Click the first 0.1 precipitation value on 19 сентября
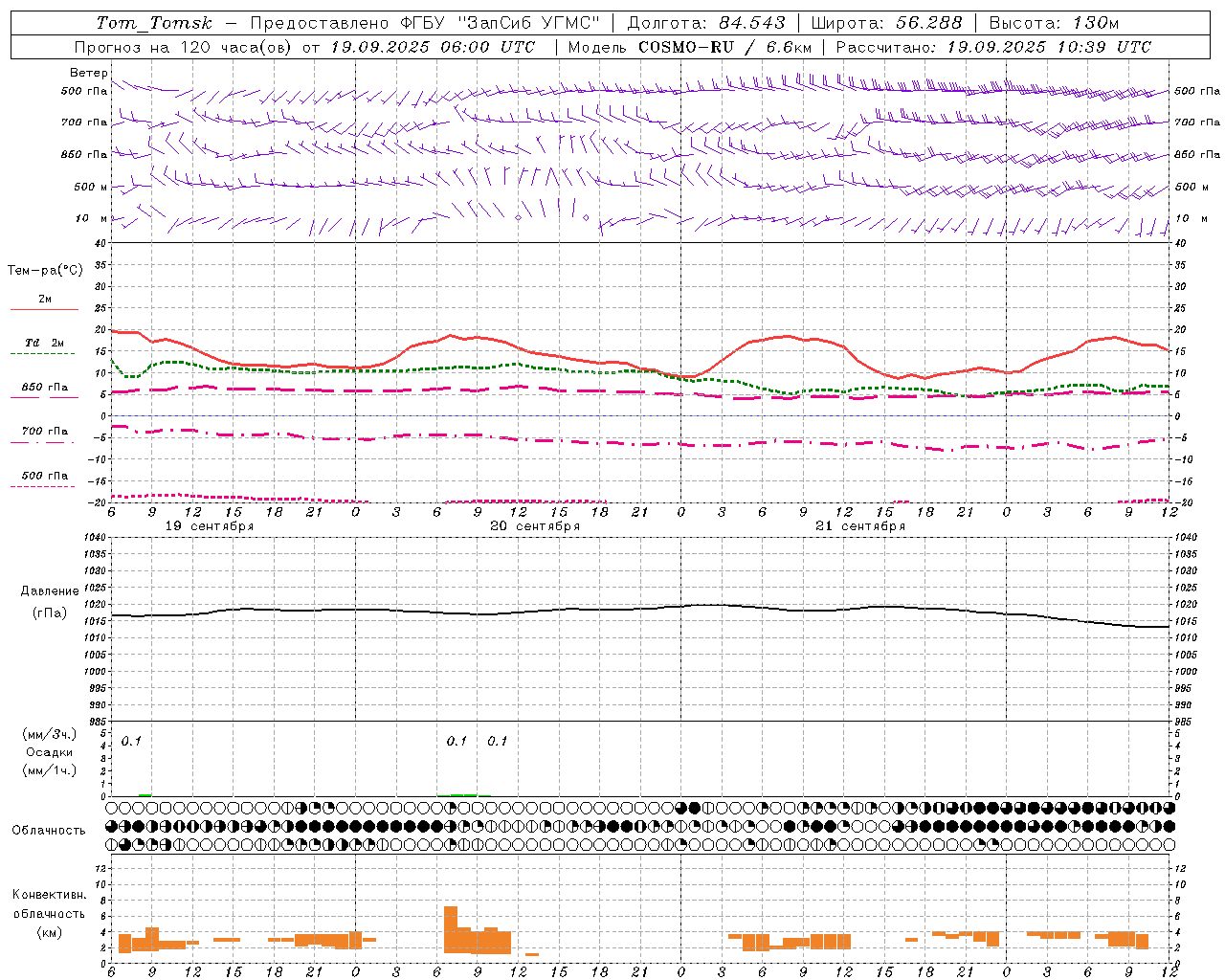The height and width of the screenshot is (980, 1225). [131, 742]
